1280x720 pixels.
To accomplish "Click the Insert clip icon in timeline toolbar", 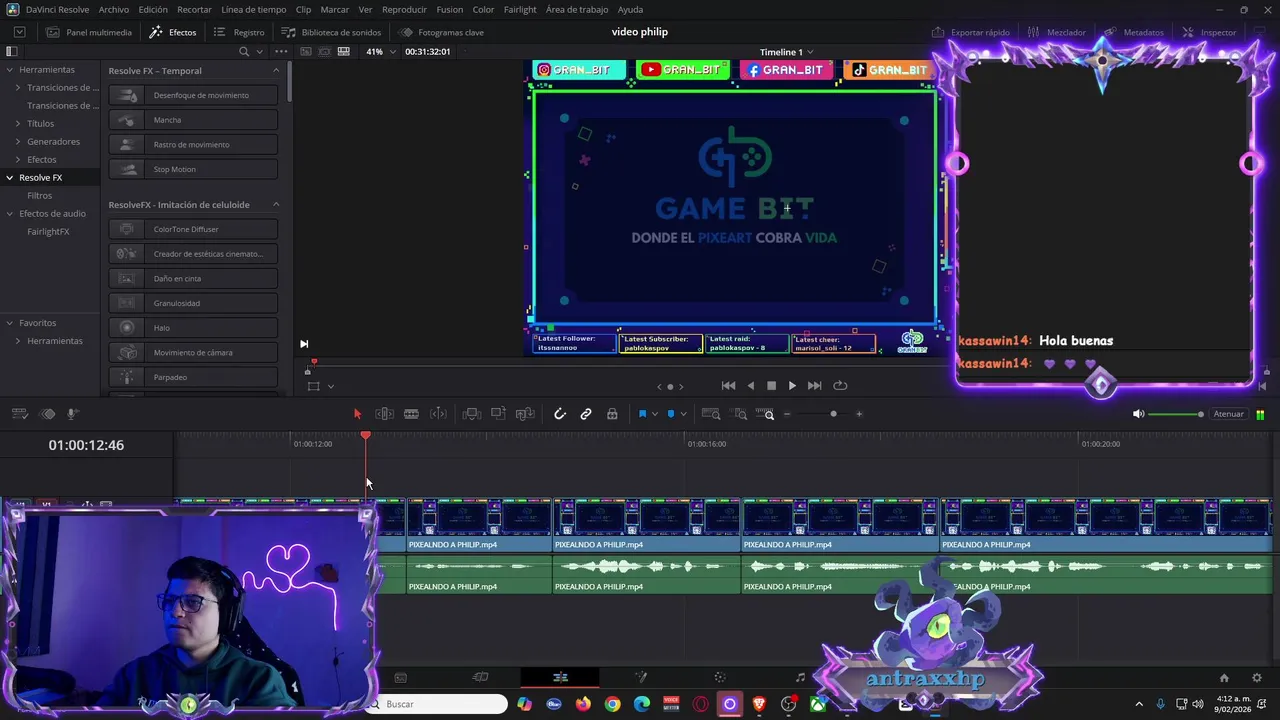I will 472,414.
